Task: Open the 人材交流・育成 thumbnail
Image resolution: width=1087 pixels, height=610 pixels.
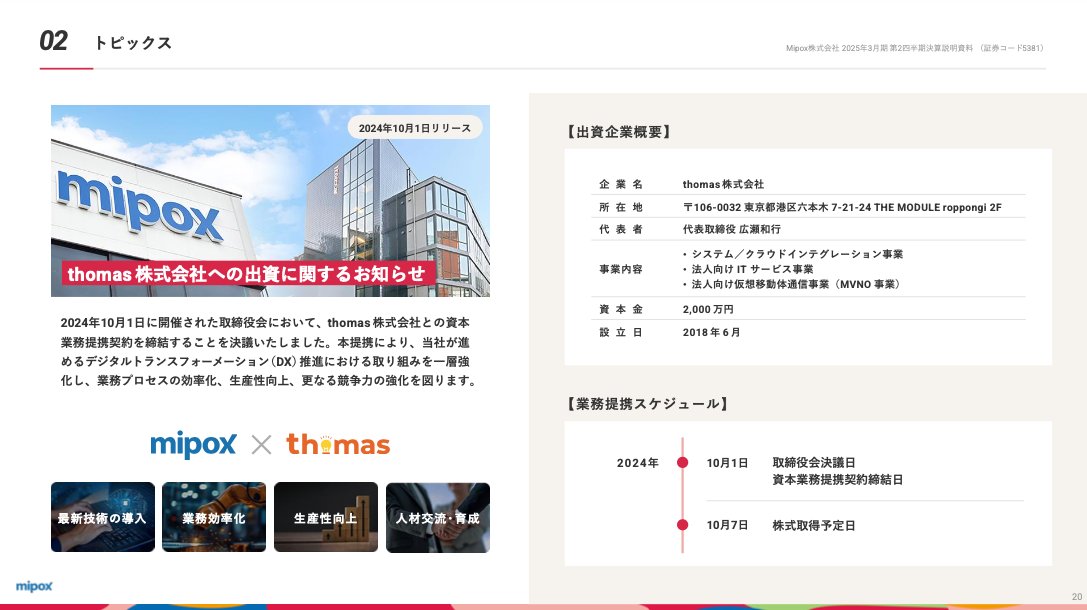Action: point(438,517)
